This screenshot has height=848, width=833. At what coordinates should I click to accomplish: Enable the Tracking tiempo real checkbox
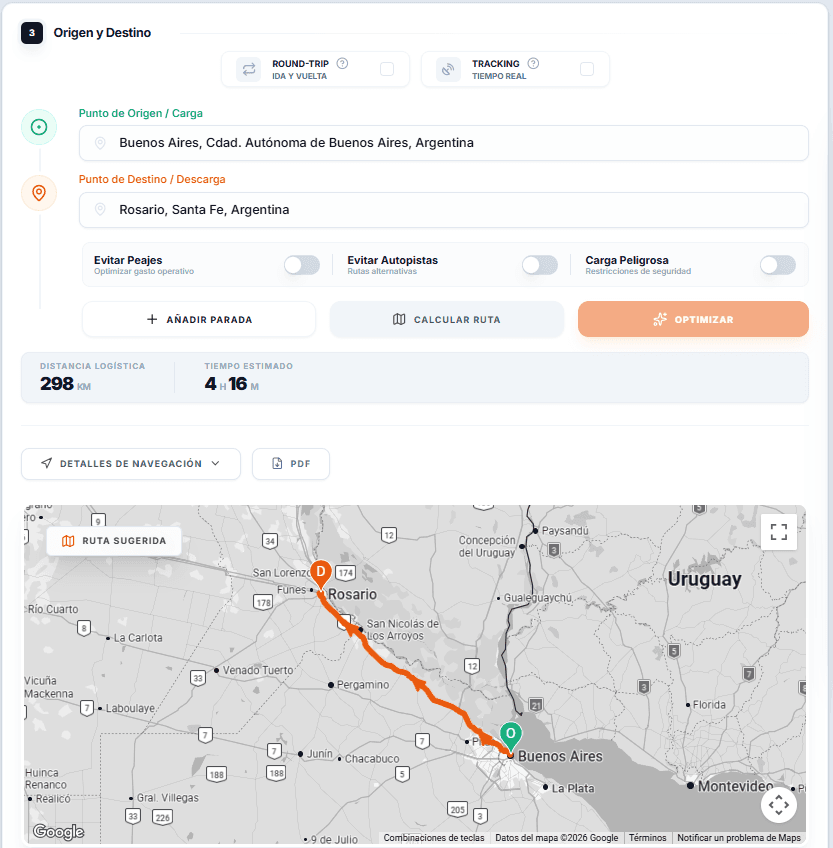click(x=587, y=69)
